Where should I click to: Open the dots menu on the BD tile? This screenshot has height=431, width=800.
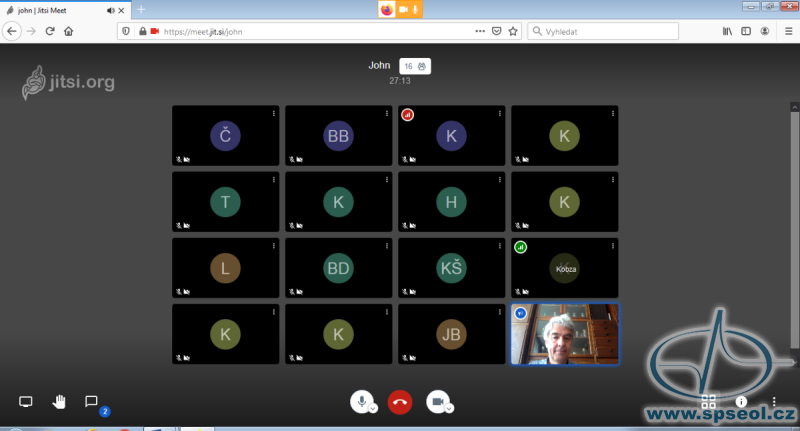click(x=387, y=246)
